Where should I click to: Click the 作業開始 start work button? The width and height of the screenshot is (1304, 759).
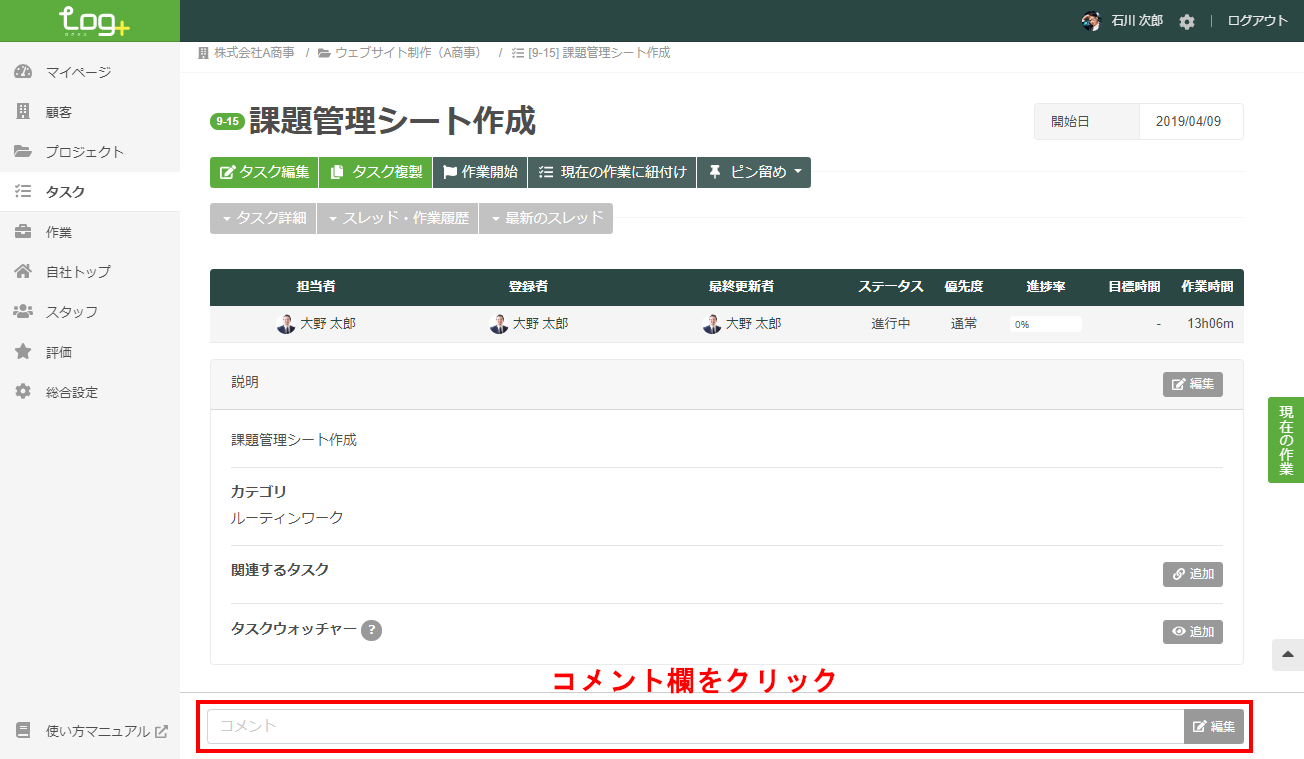(479, 172)
